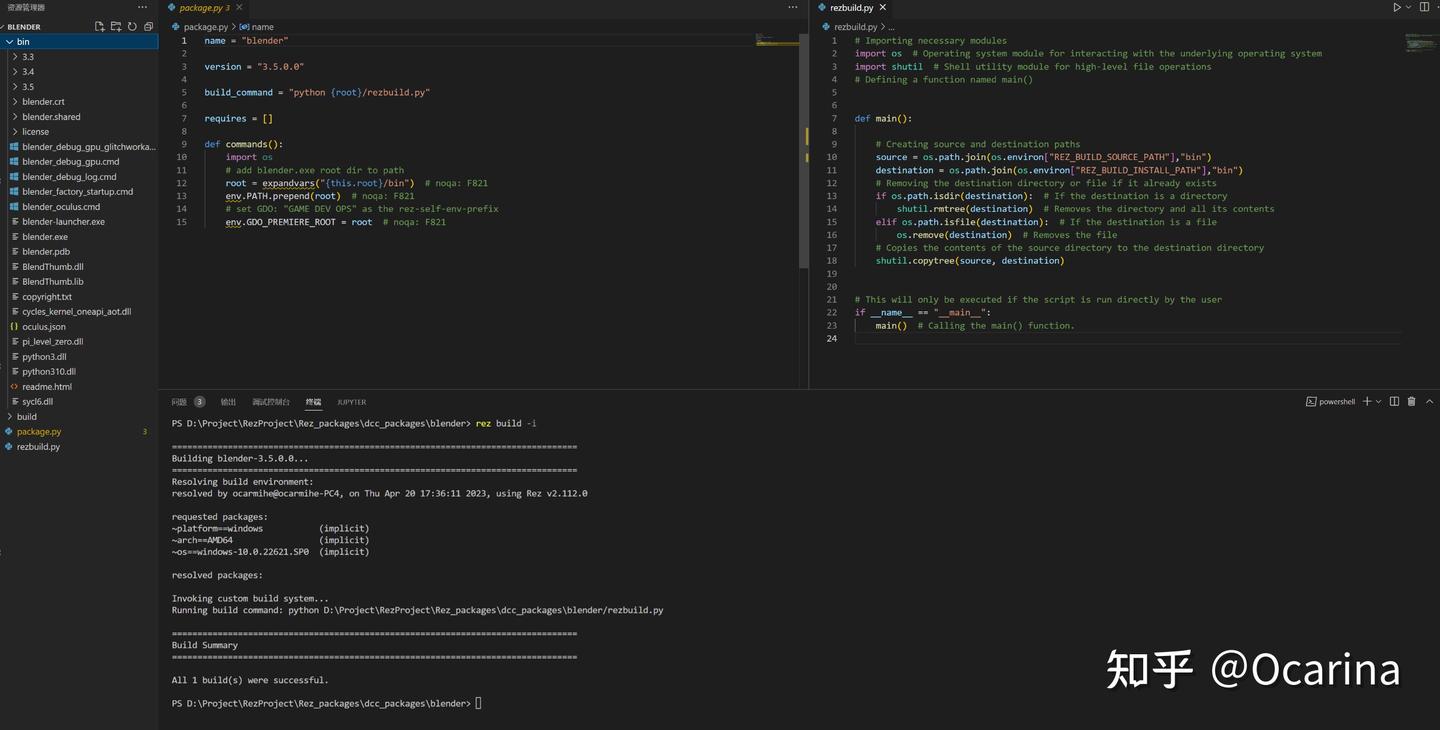Image resolution: width=1440 pixels, height=730 pixels.
Task: Expand the 3.5 folder
Action: coord(27,87)
